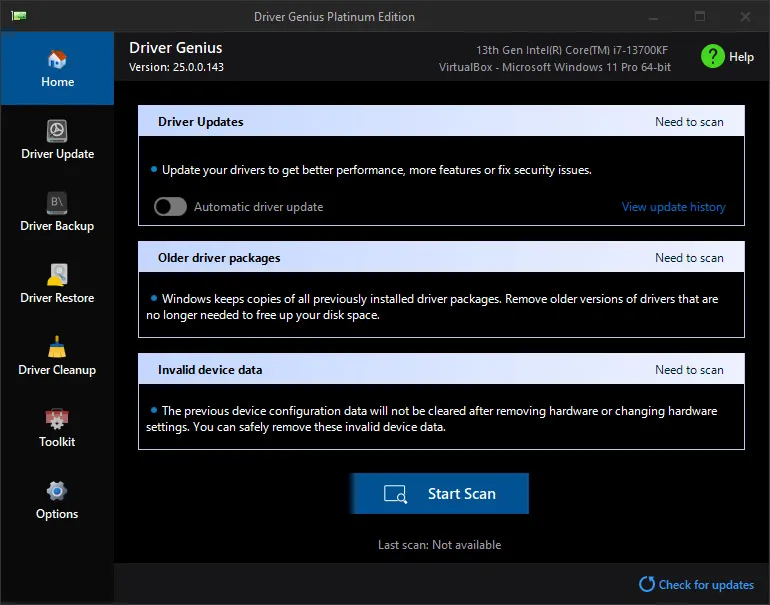Open Options via the gear icon

pyautogui.click(x=57, y=491)
